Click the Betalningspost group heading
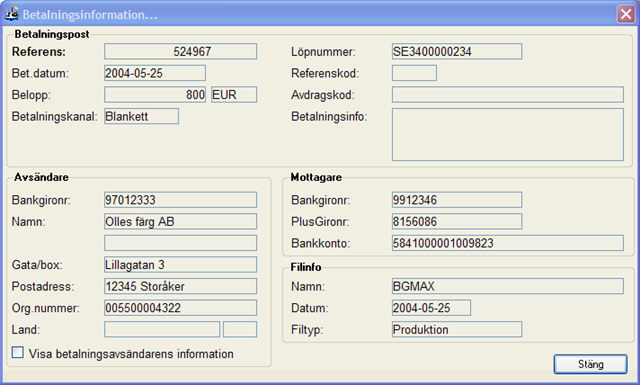The image size is (640, 385). pos(52,34)
